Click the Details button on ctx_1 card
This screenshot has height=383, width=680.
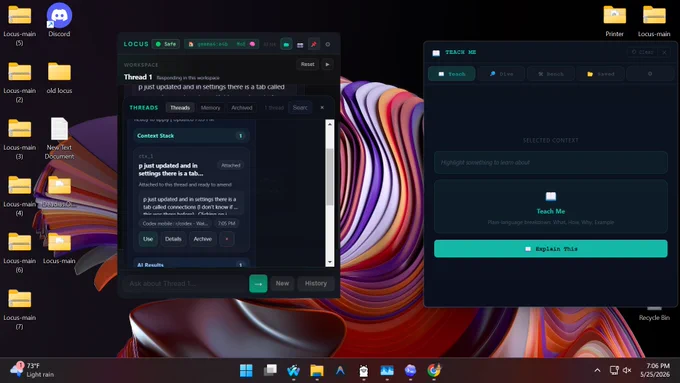[173, 239]
